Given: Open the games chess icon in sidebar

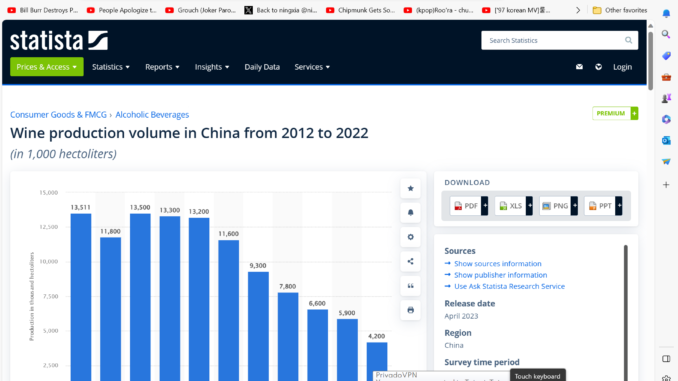Looking at the screenshot, I should point(666,98).
